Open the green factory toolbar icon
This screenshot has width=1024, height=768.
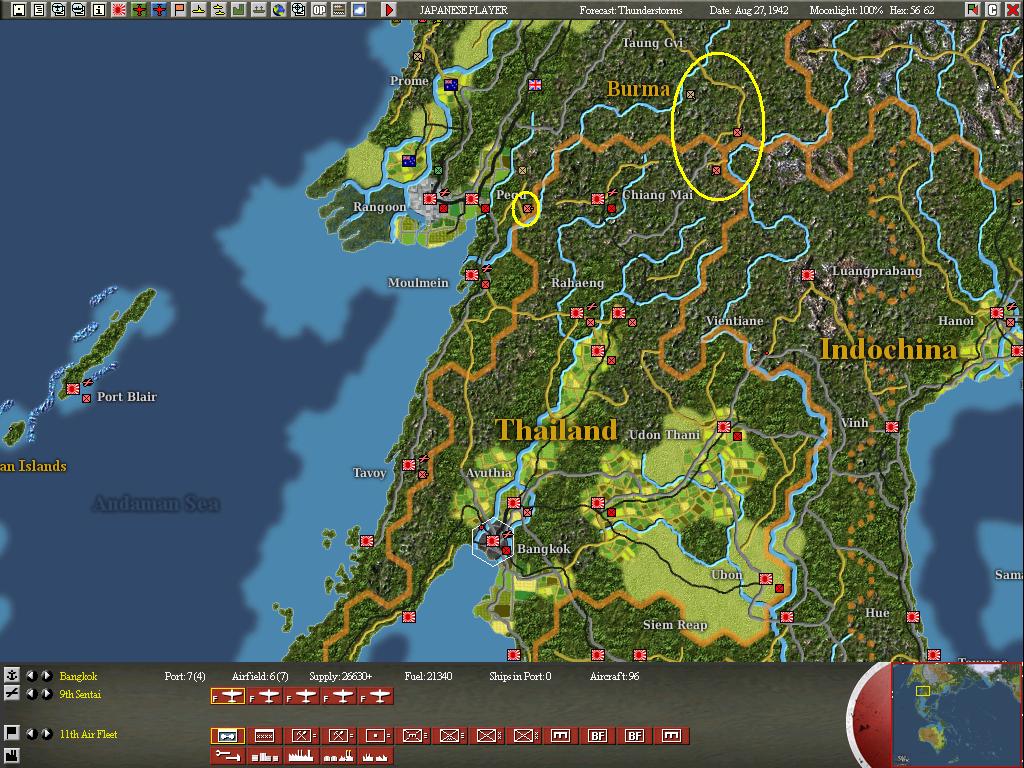(239, 10)
